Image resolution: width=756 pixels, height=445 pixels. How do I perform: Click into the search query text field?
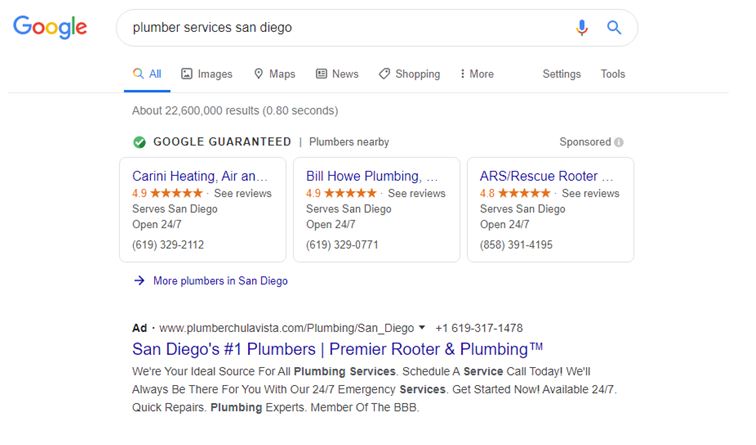(347, 27)
